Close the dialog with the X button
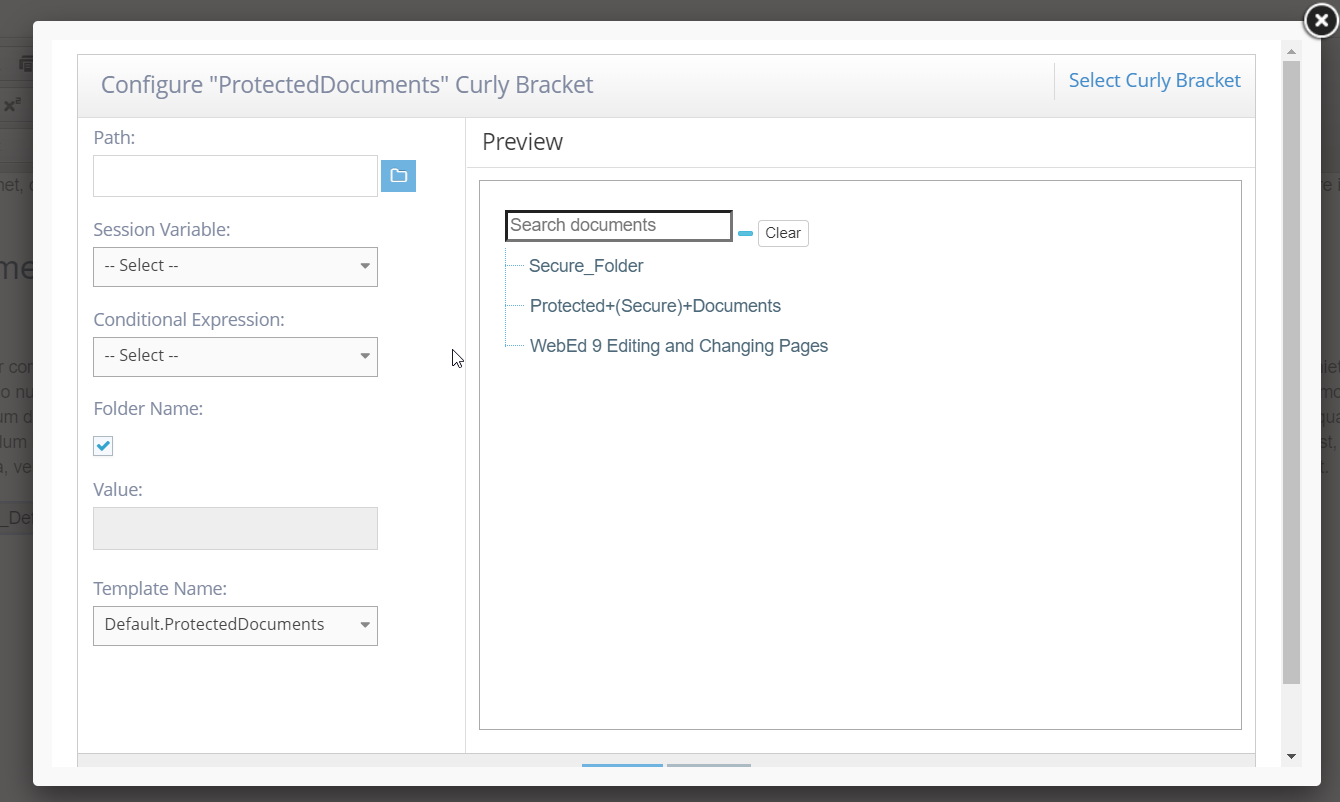Screen dimensions: 1340x802 point(1321,20)
